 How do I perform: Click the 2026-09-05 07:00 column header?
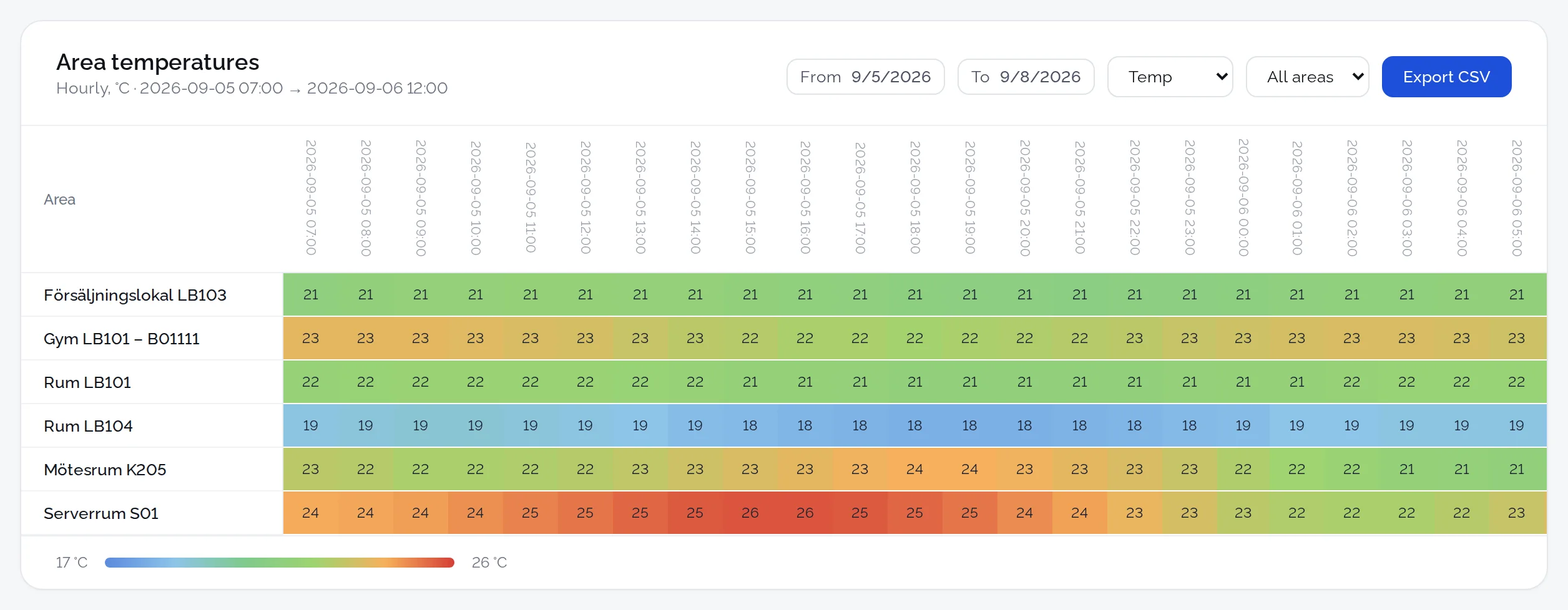[x=311, y=197]
